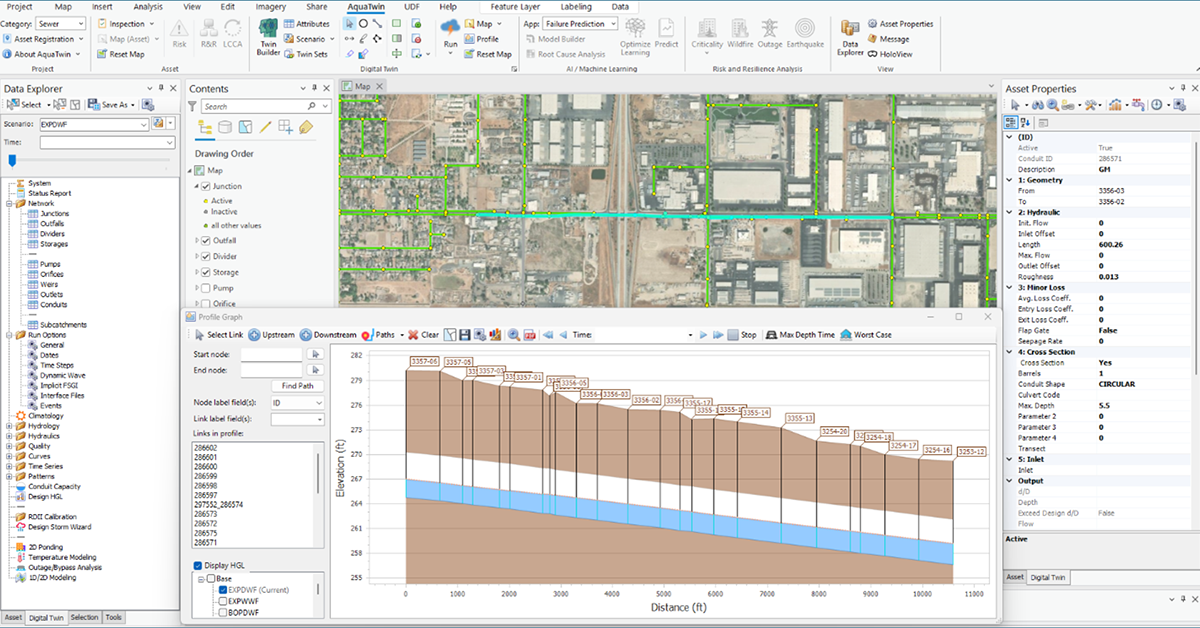Switch to the Analysis ribbon tab

147,6
